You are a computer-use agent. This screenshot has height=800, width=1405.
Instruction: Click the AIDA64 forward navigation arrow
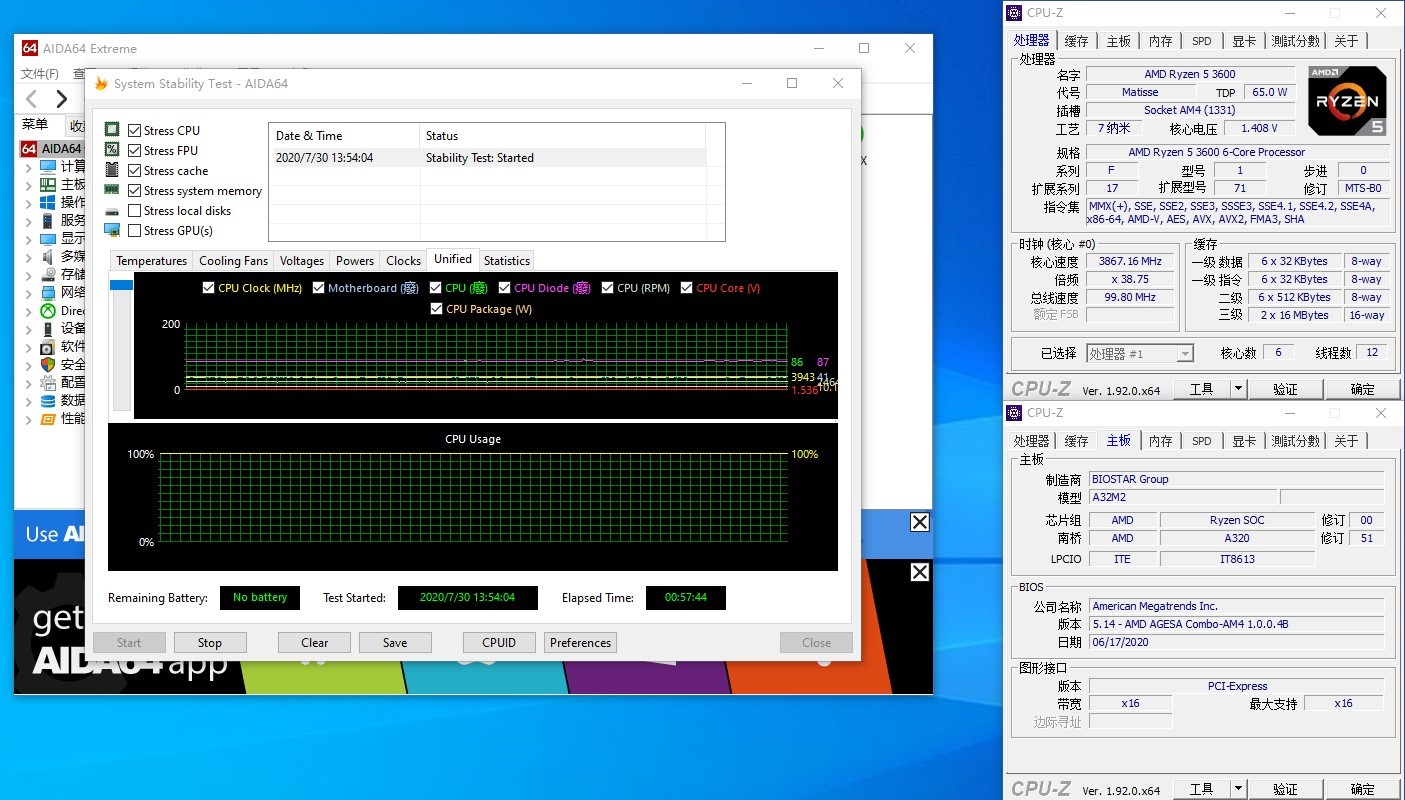click(62, 98)
